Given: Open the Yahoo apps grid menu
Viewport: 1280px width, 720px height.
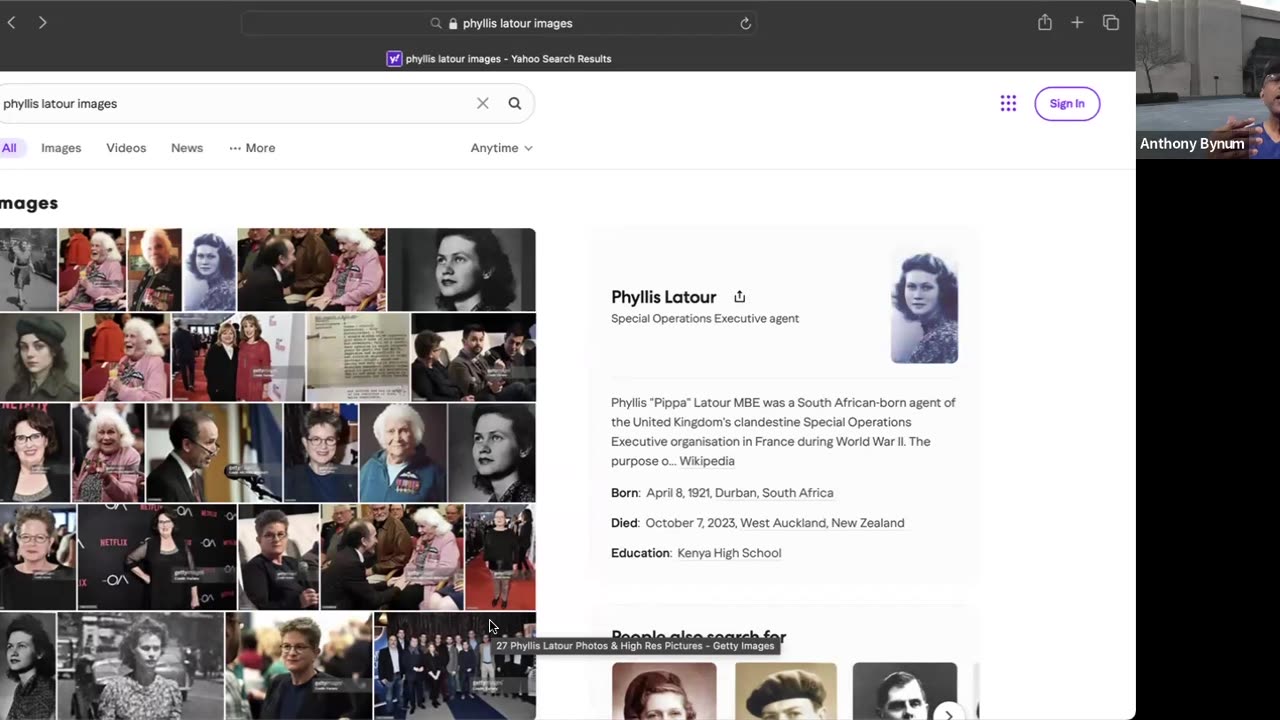Looking at the screenshot, I should (x=1008, y=103).
